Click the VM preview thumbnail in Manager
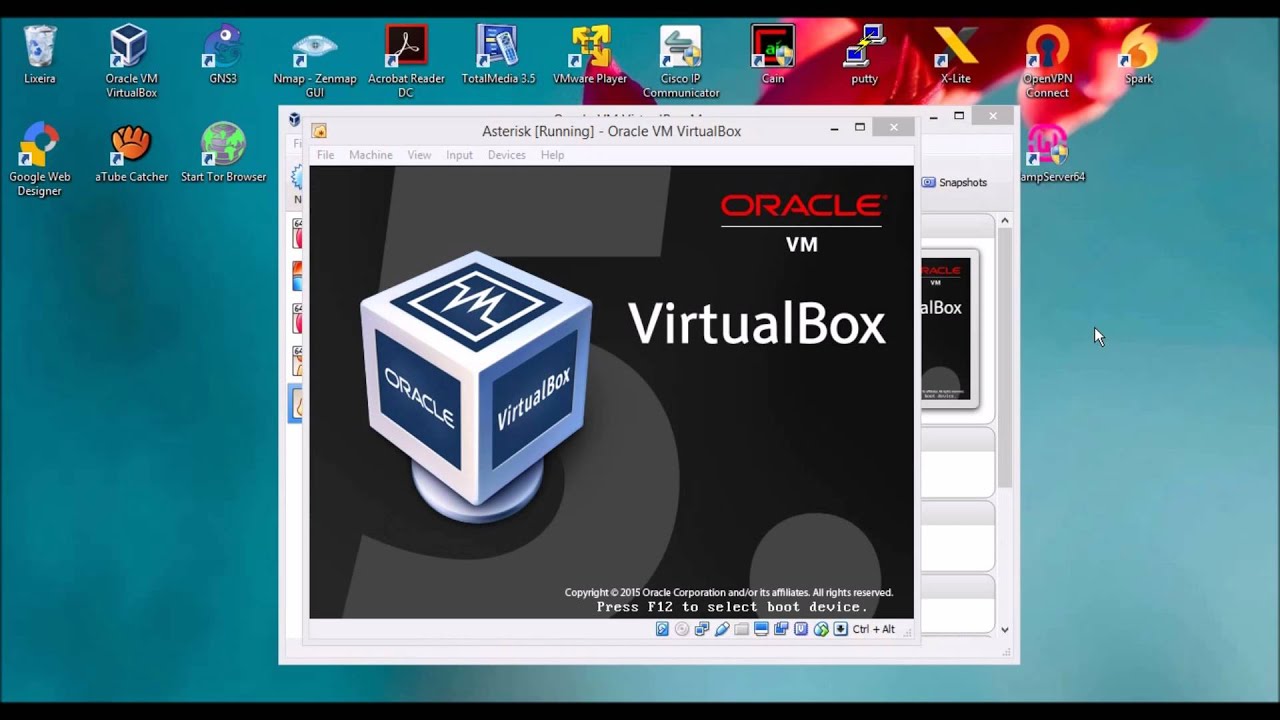Viewport: 1280px width, 720px height. [x=947, y=328]
